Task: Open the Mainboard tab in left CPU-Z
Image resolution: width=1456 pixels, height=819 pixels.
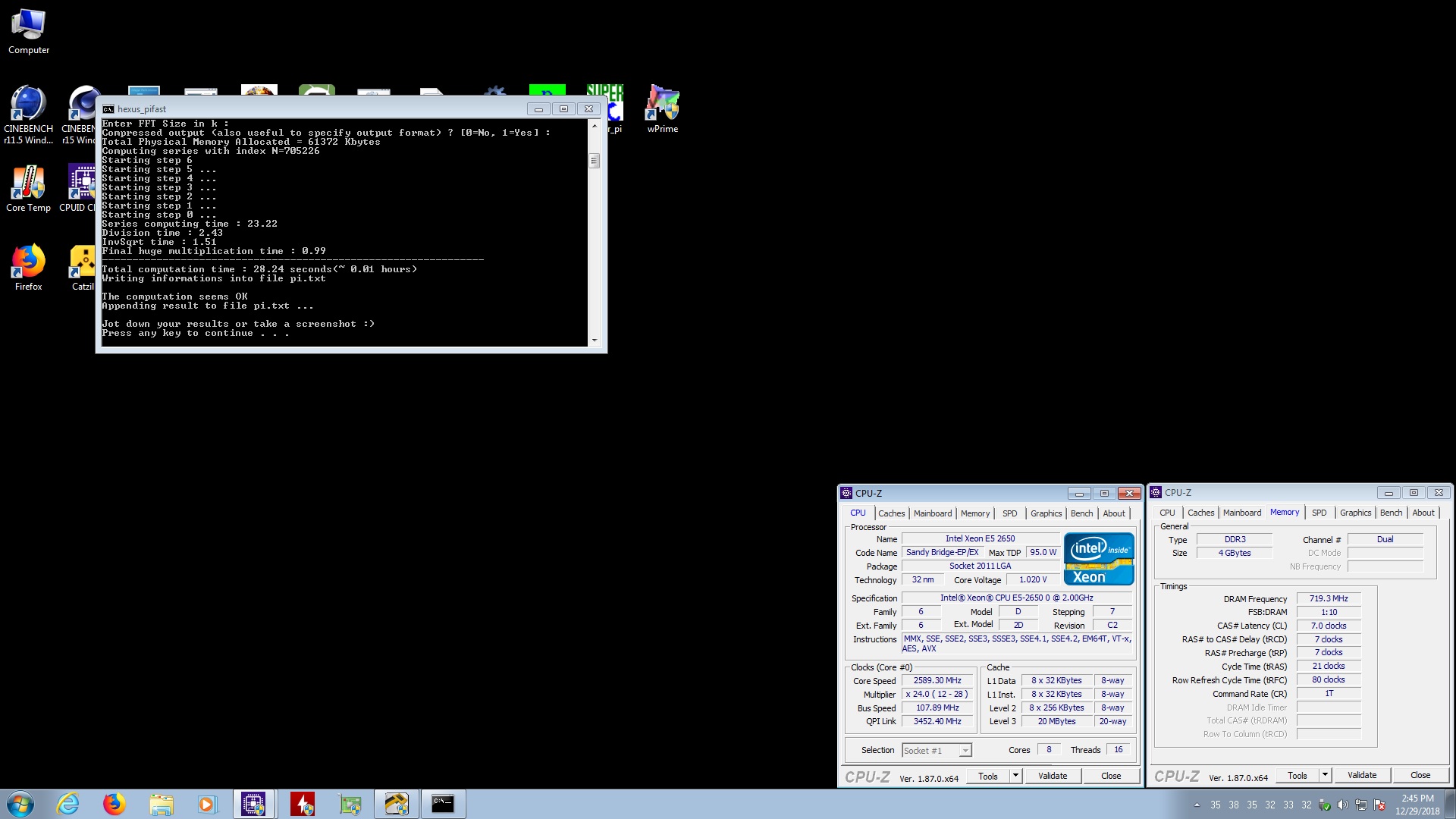Action: point(932,513)
